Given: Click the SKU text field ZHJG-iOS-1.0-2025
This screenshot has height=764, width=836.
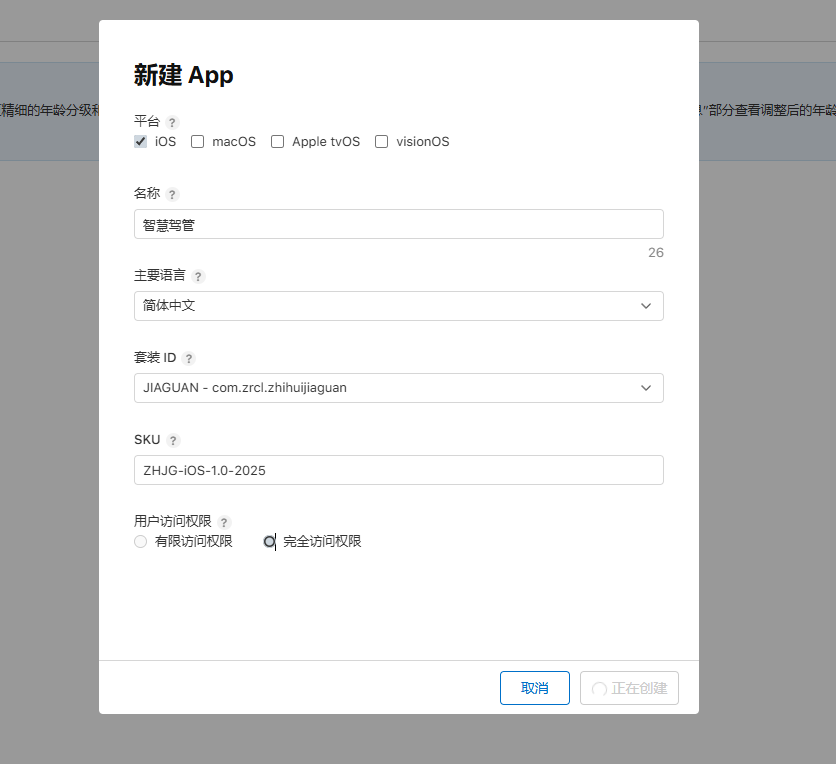Looking at the screenshot, I should point(399,470).
